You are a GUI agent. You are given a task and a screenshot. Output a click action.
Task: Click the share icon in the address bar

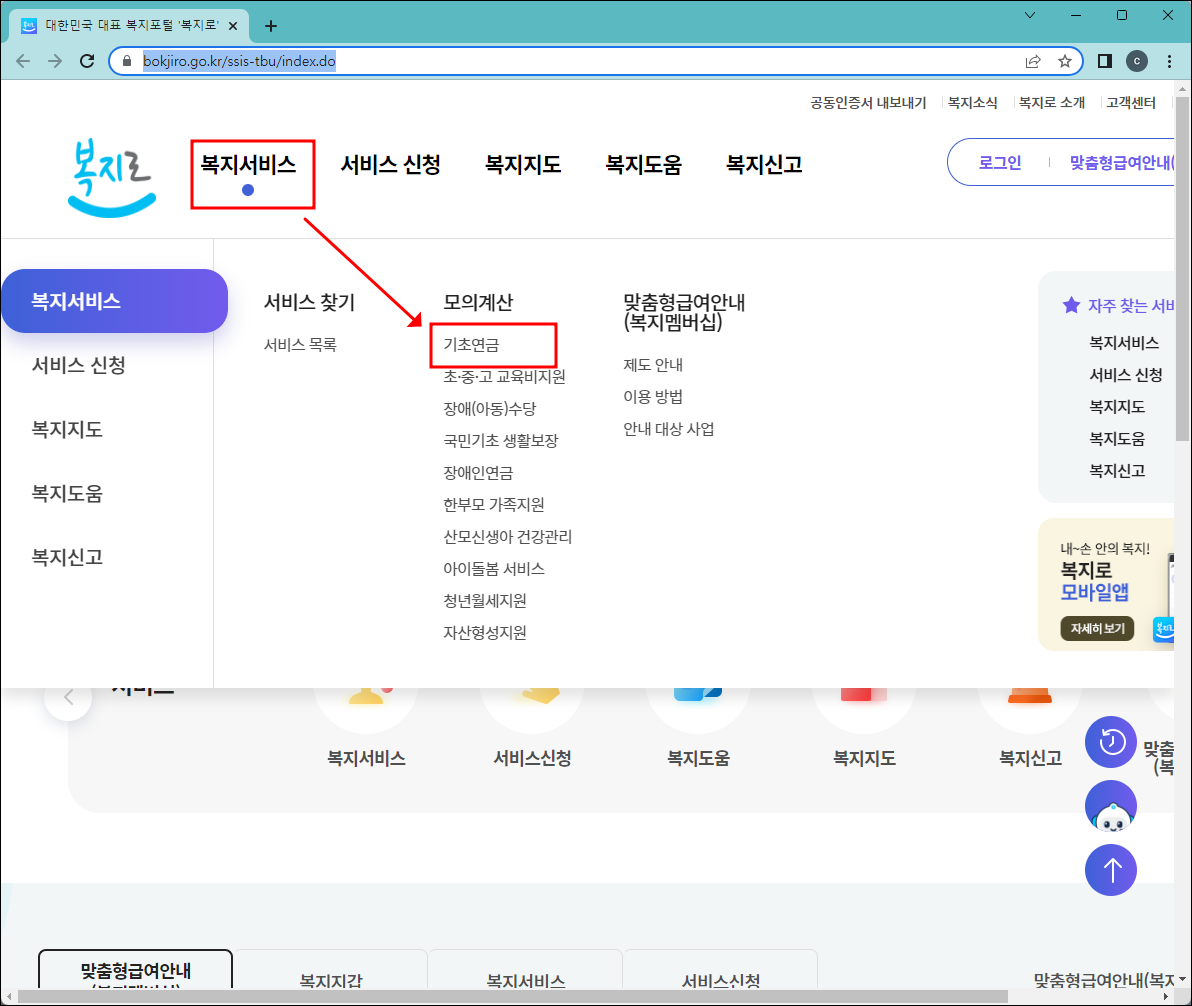pos(1032,61)
